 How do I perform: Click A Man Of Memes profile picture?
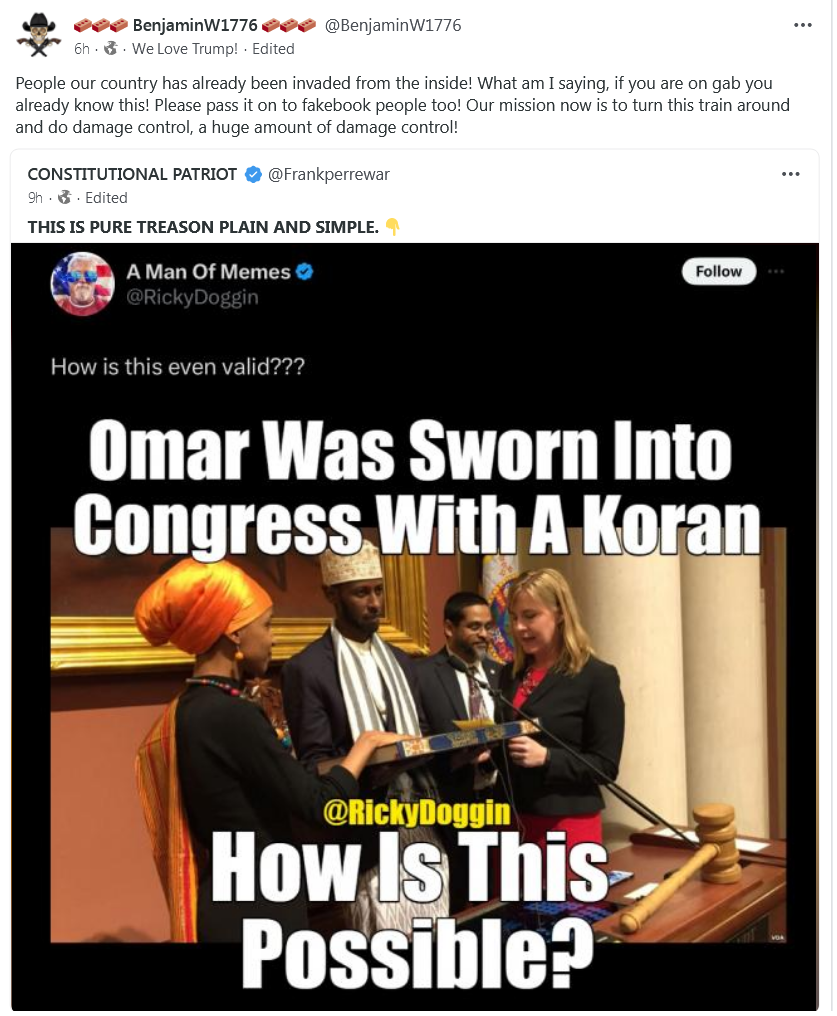point(82,284)
